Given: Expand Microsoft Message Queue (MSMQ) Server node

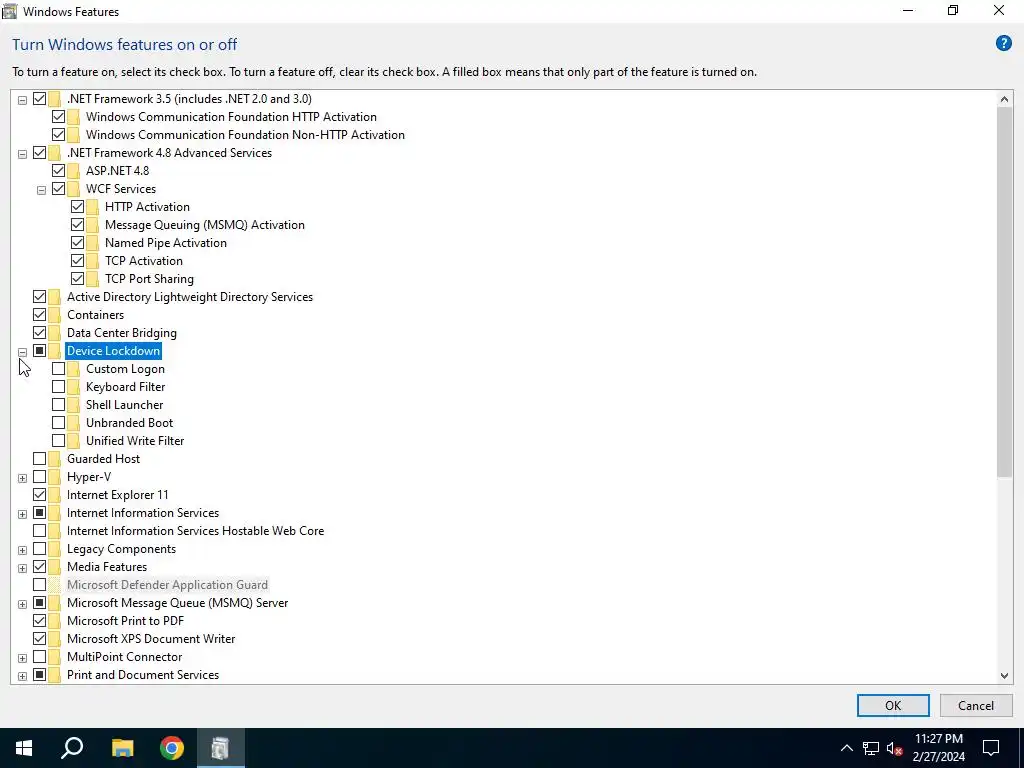Looking at the screenshot, I should tap(22, 604).
